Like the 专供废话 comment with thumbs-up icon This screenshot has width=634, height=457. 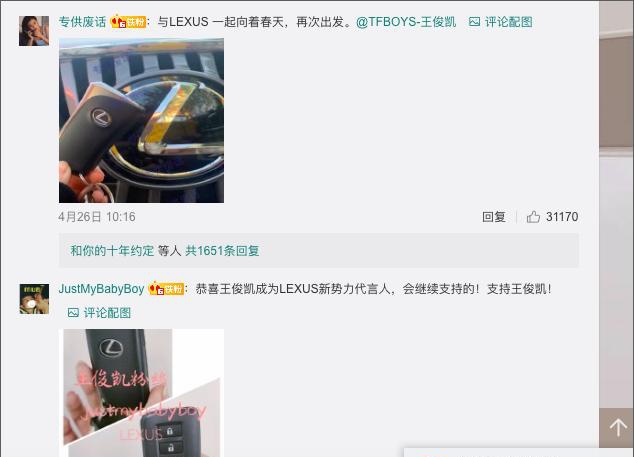tap(533, 217)
